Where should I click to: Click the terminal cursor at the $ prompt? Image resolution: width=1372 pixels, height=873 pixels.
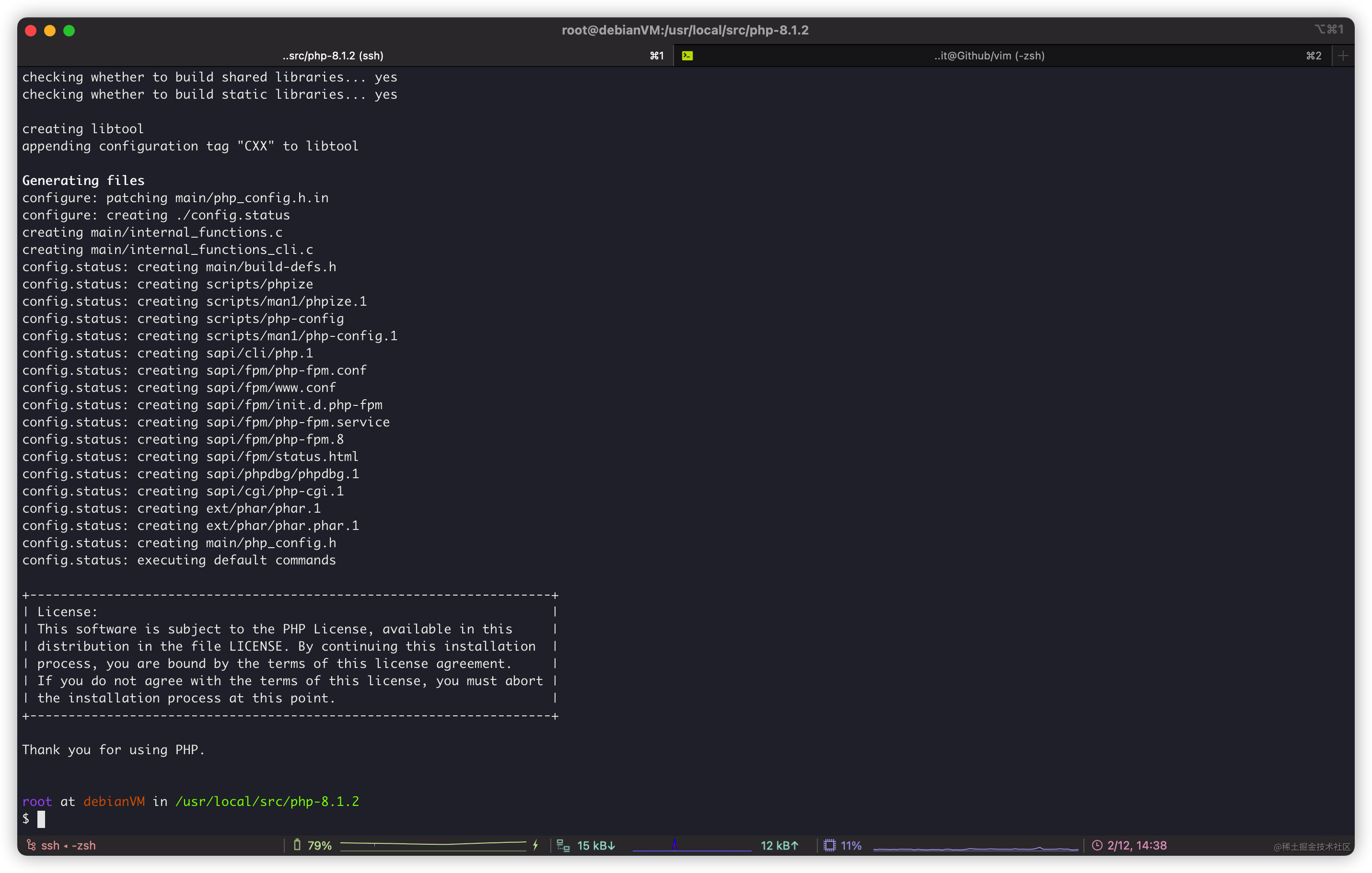(41, 819)
